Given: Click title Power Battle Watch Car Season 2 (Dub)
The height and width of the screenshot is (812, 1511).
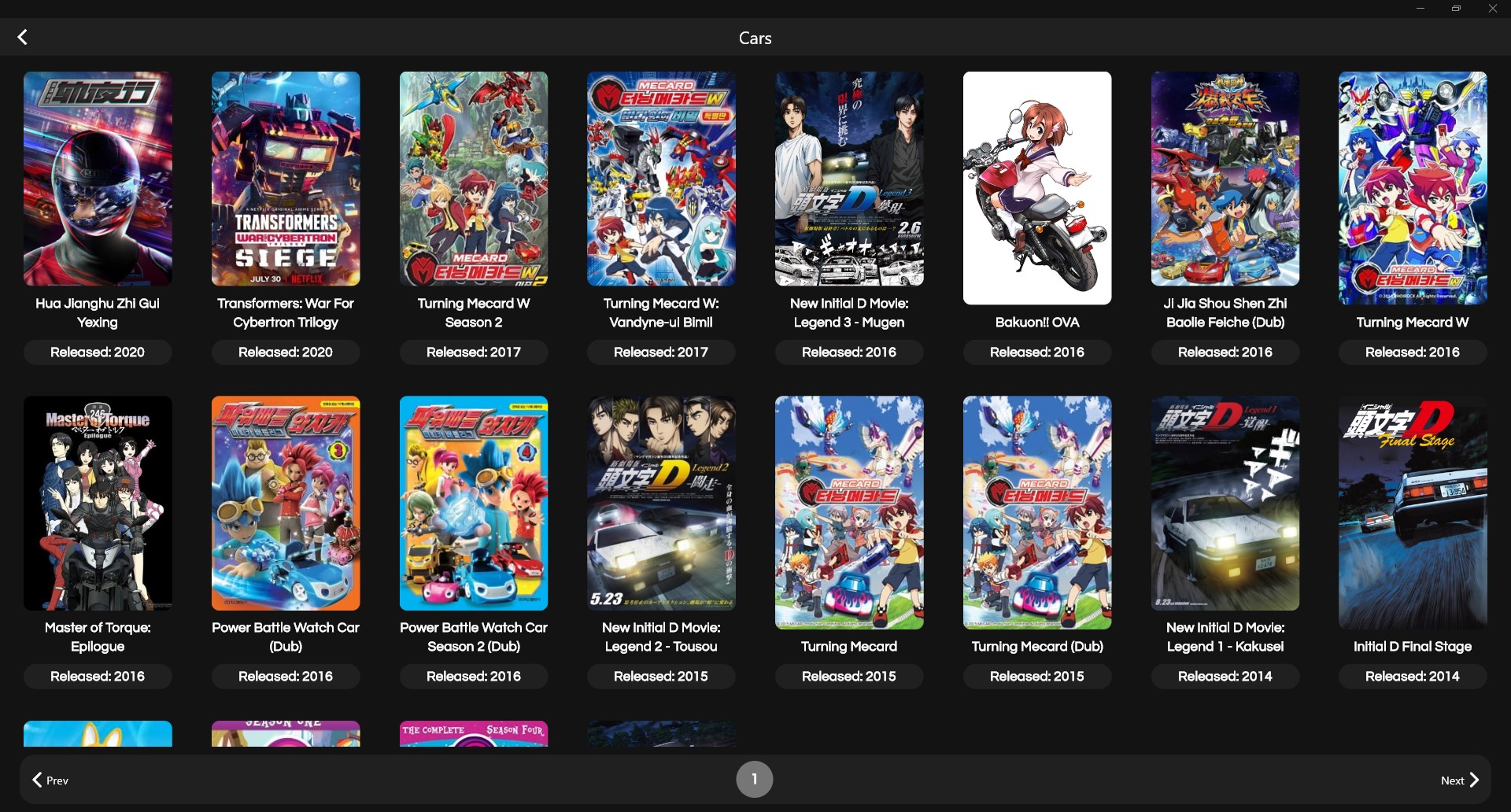Looking at the screenshot, I should click(x=474, y=637).
